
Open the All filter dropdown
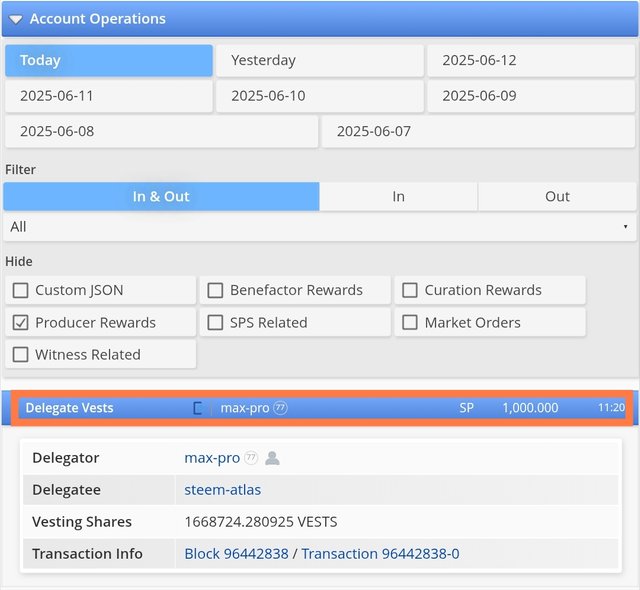(x=319, y=227)
